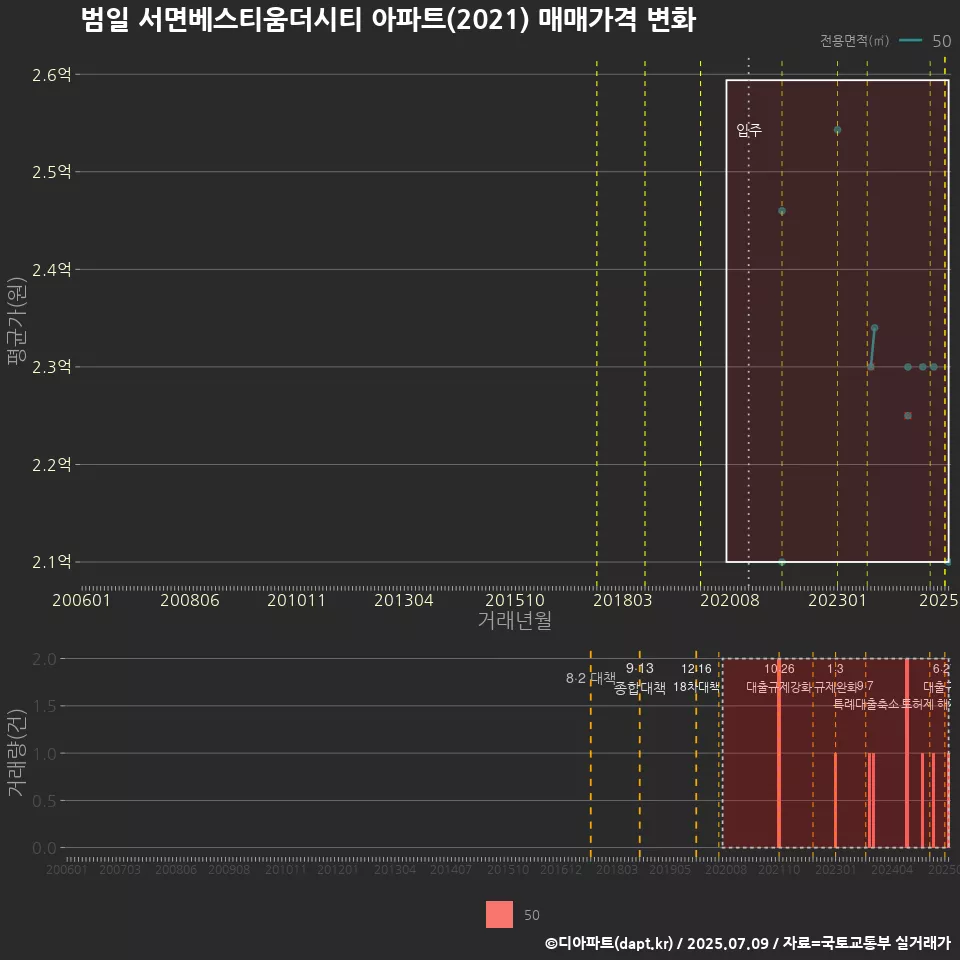
Task: Click the '2.0' label on the volume axis
Action: (43, 659)
